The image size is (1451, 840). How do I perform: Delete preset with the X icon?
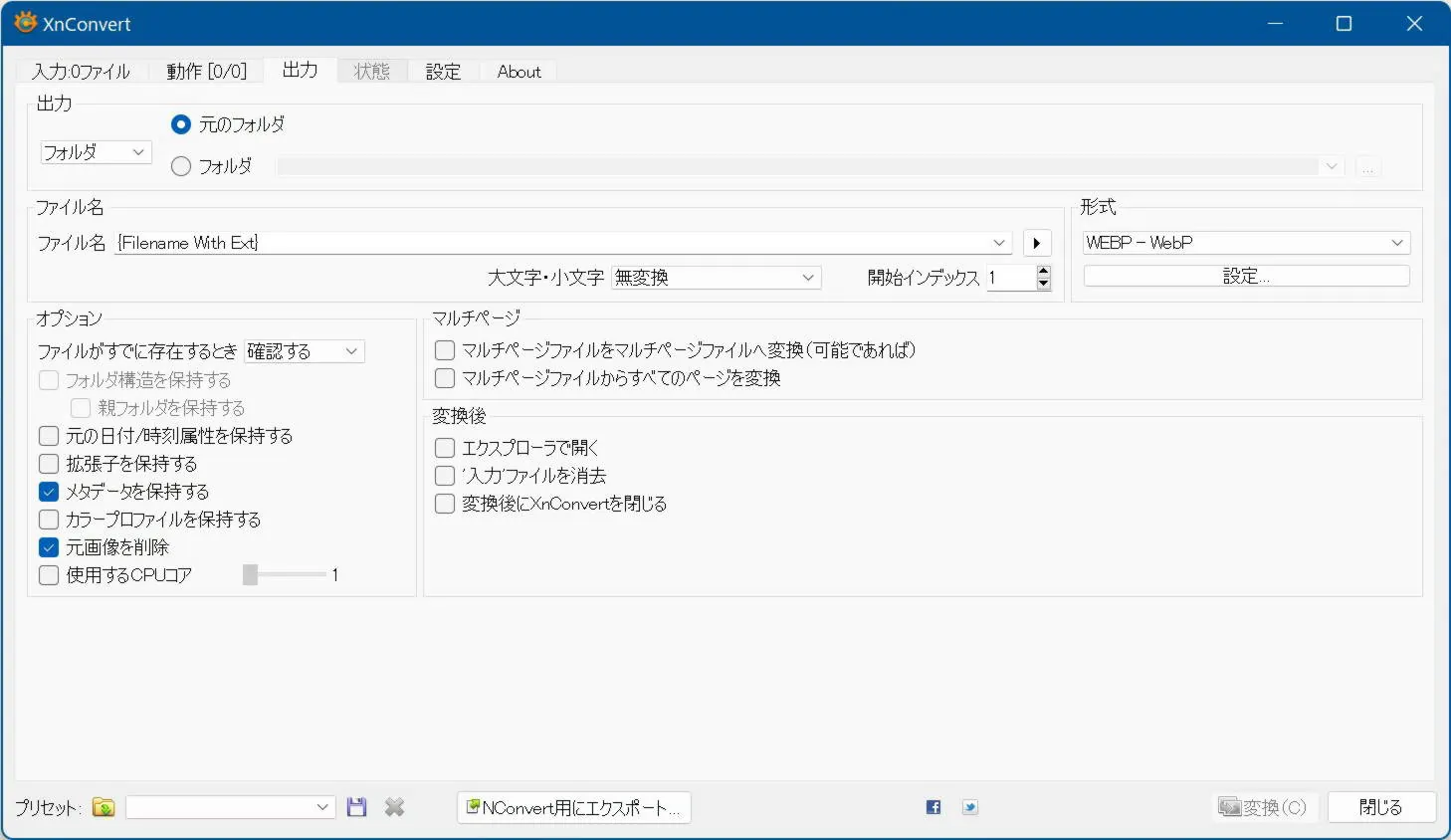[x=395, y=807]
